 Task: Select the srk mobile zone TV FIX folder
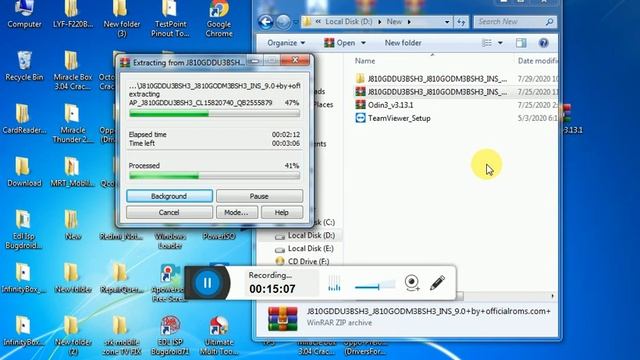121,336
